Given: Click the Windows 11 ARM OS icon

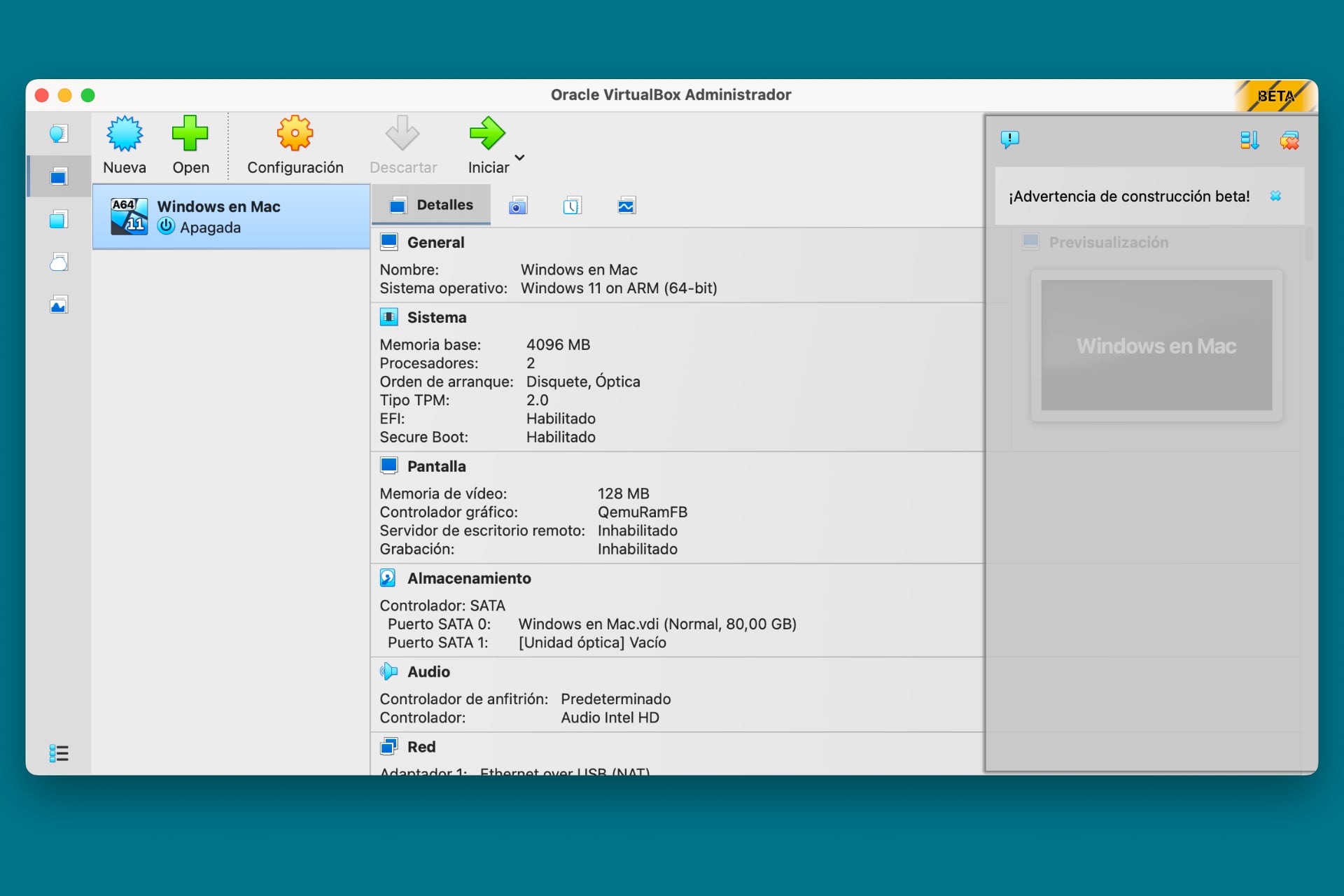Looking at the screenshot, I should coord(129,216).
